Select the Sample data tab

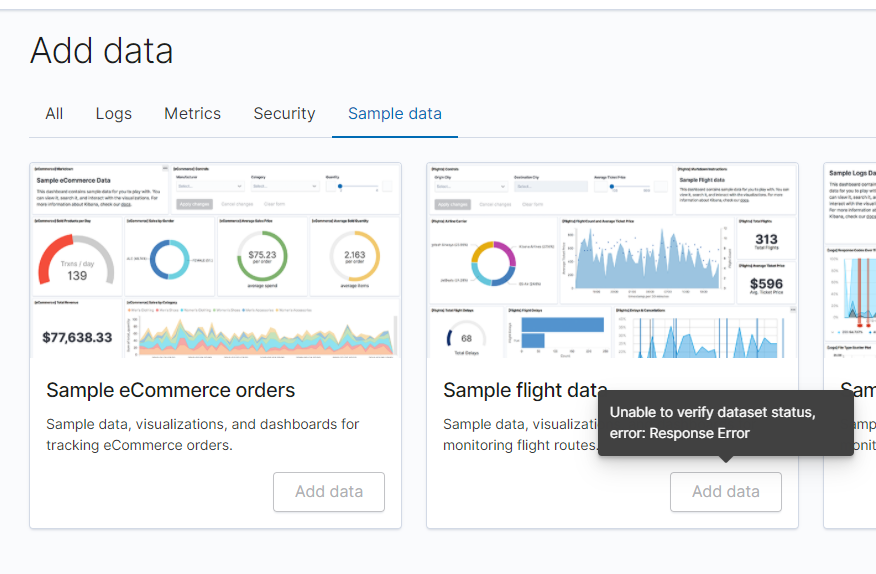(394, 114)
